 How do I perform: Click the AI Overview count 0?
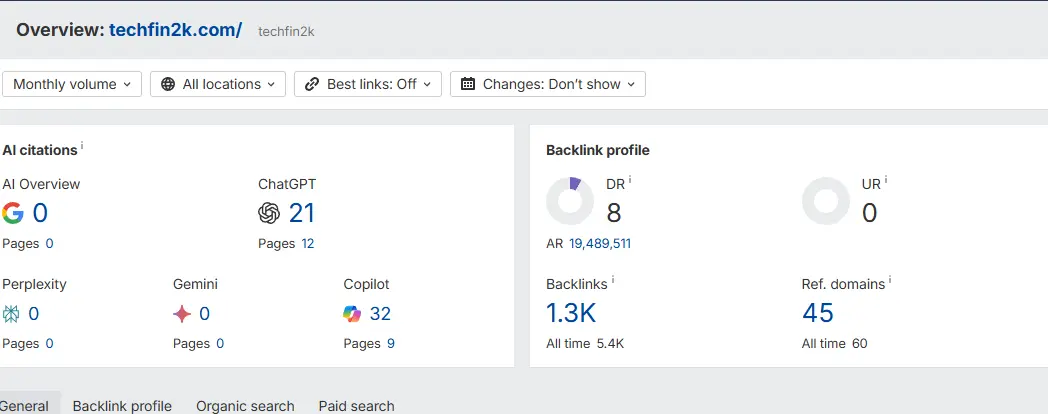40,213
